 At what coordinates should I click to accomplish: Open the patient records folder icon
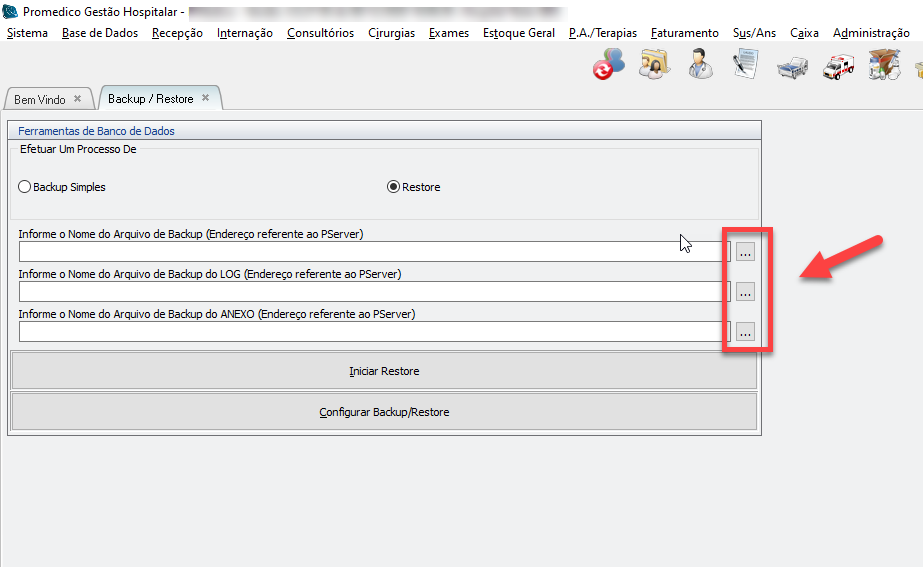(654, 64)
